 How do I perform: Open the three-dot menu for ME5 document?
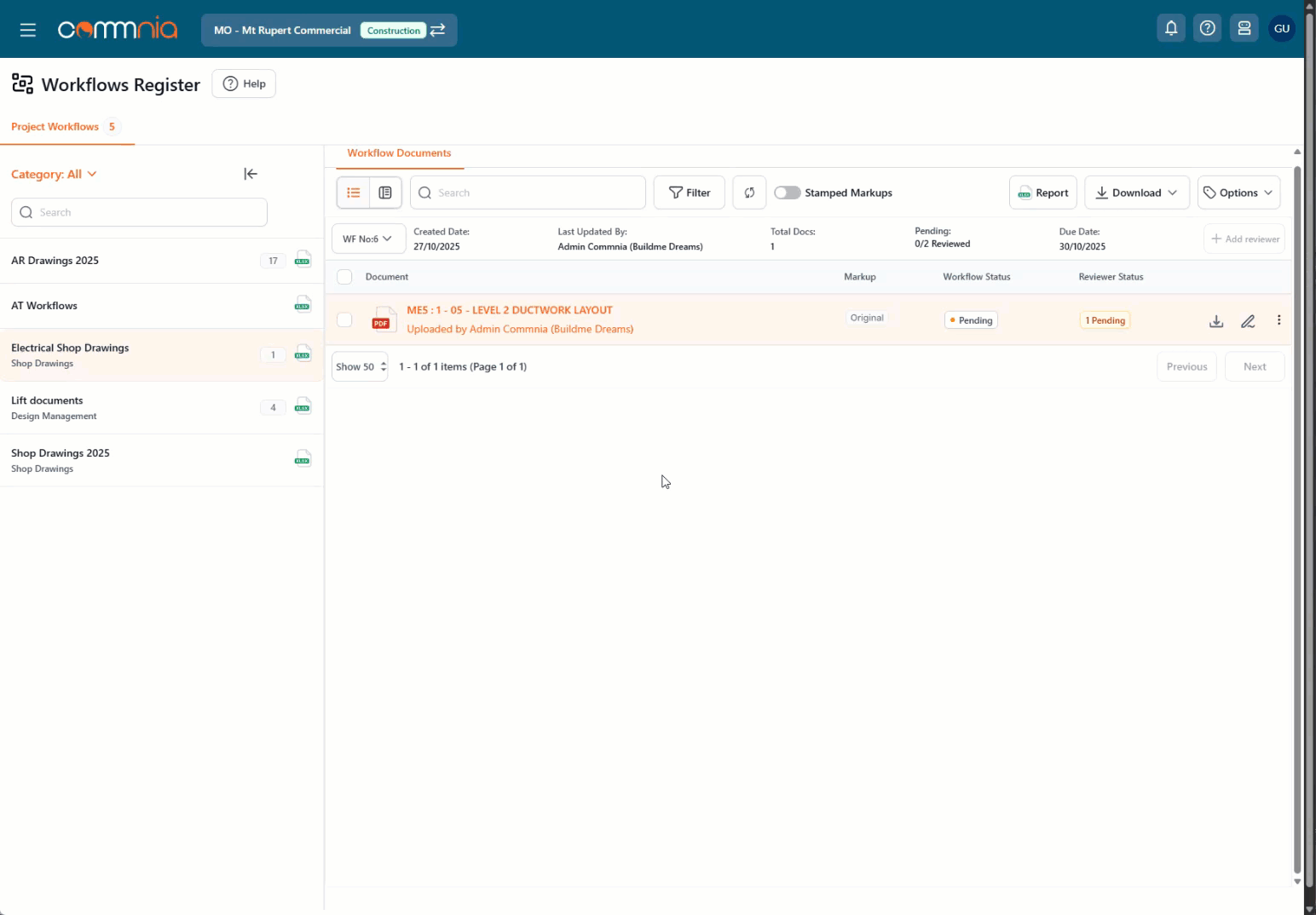pos(1278,320)
